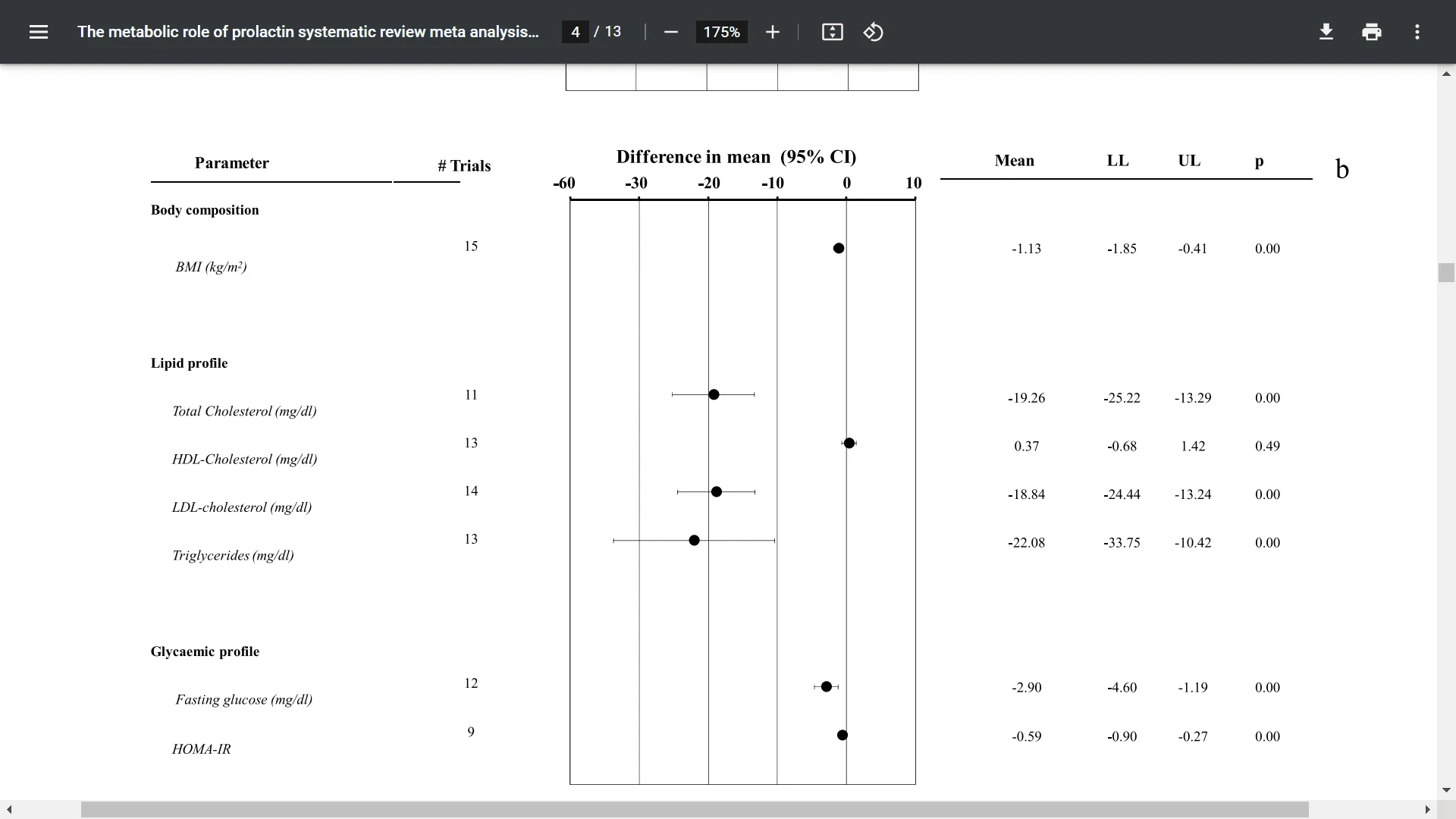Select the 'Lipid profile' section label

[189, 363]
